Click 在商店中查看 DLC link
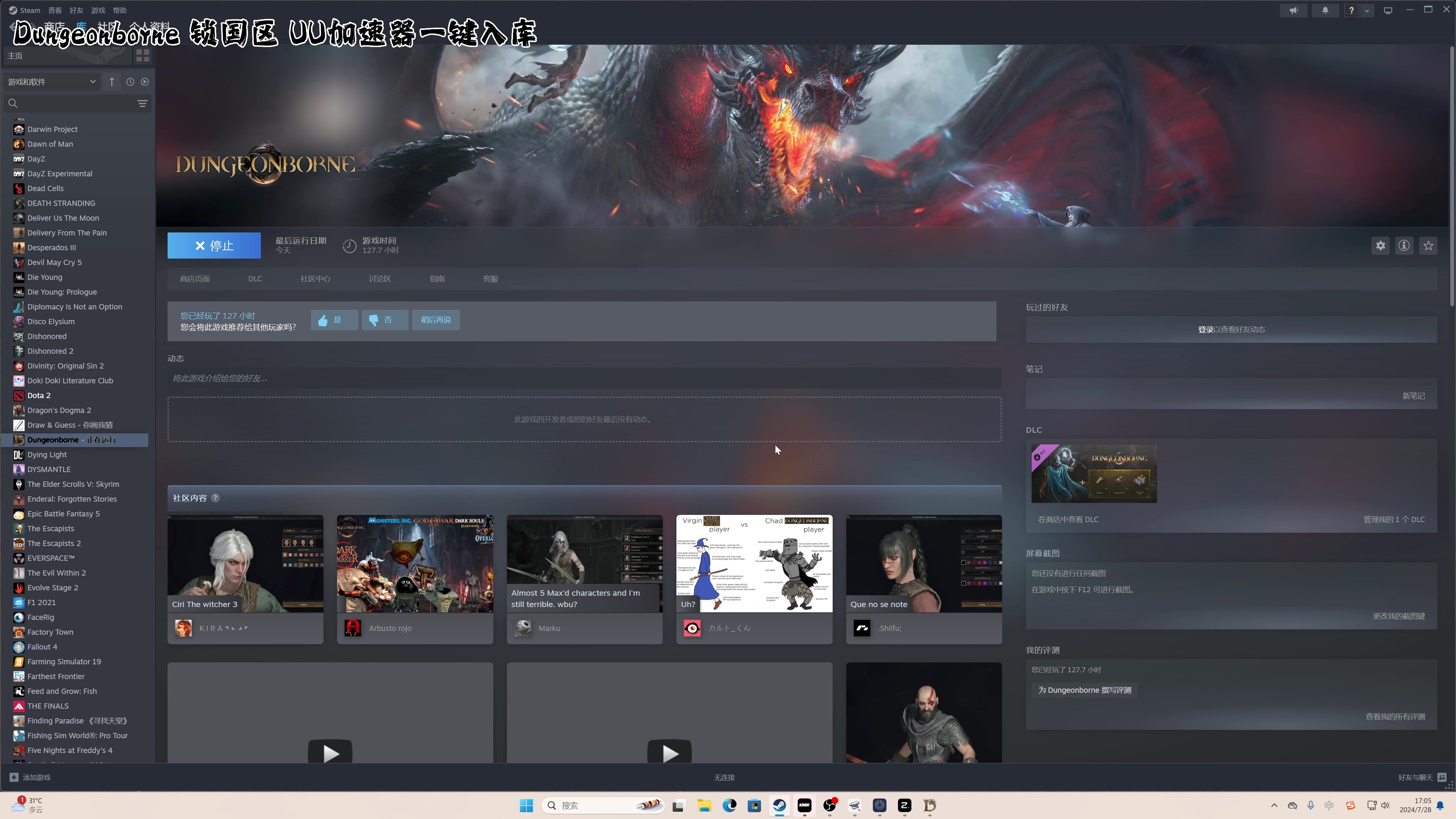The width and height of the screenshot is (1456, 819). click(x=1068, y=519)
